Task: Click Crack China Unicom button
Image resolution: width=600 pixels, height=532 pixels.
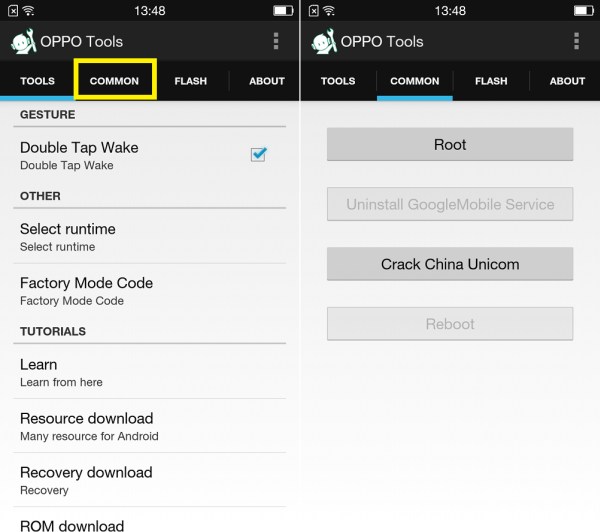Action: tap(450, 264)
